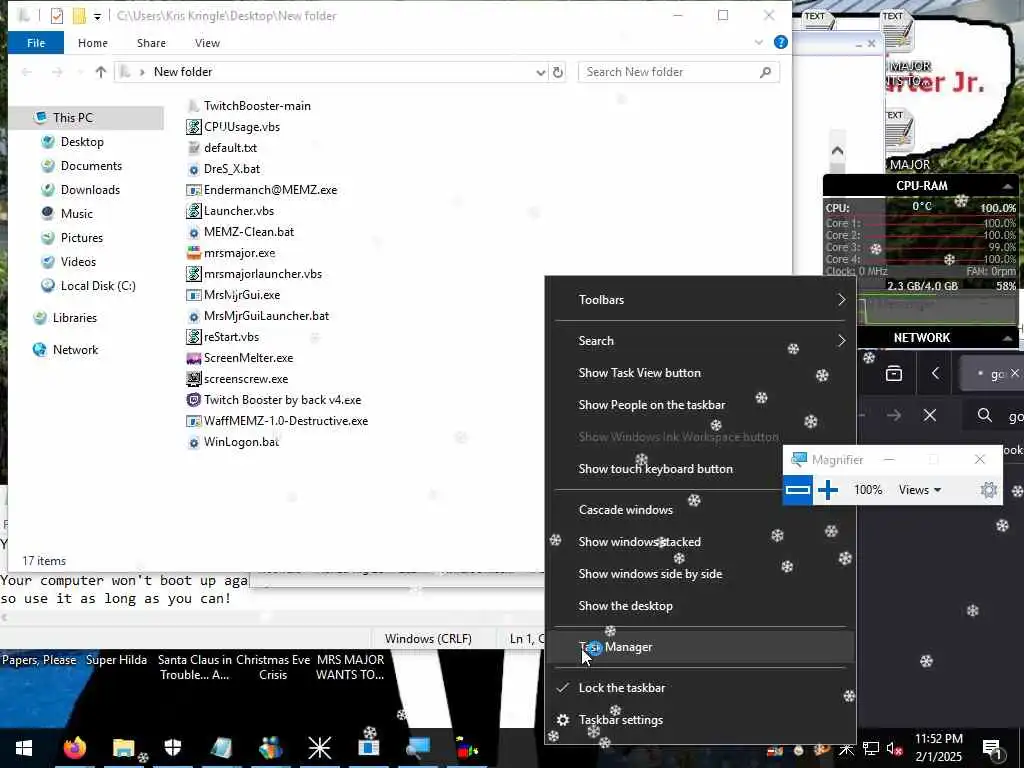Select Libraries in navigation pane
1024x768 pixels.
74,318
